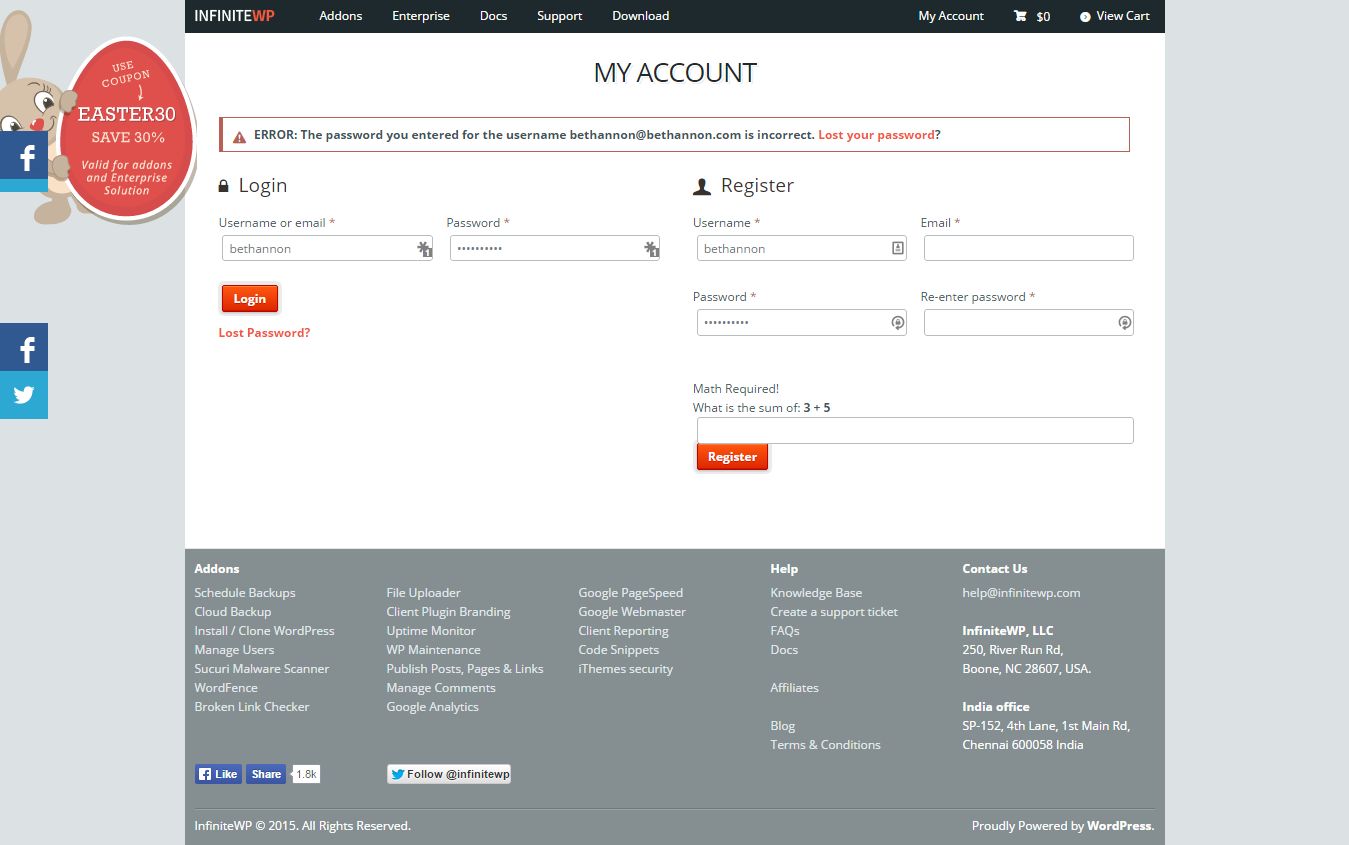Open Google PageSpeed footer link

click(x=631, y=593)
